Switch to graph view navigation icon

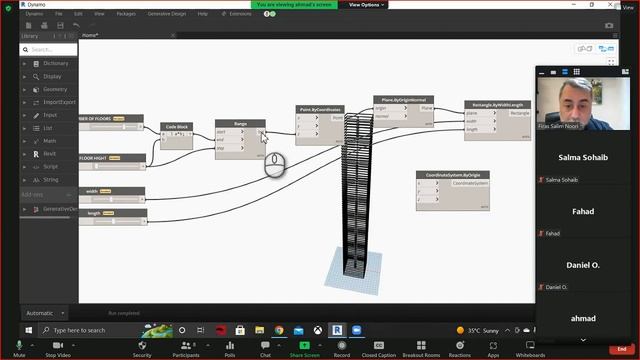coord(606,49)
